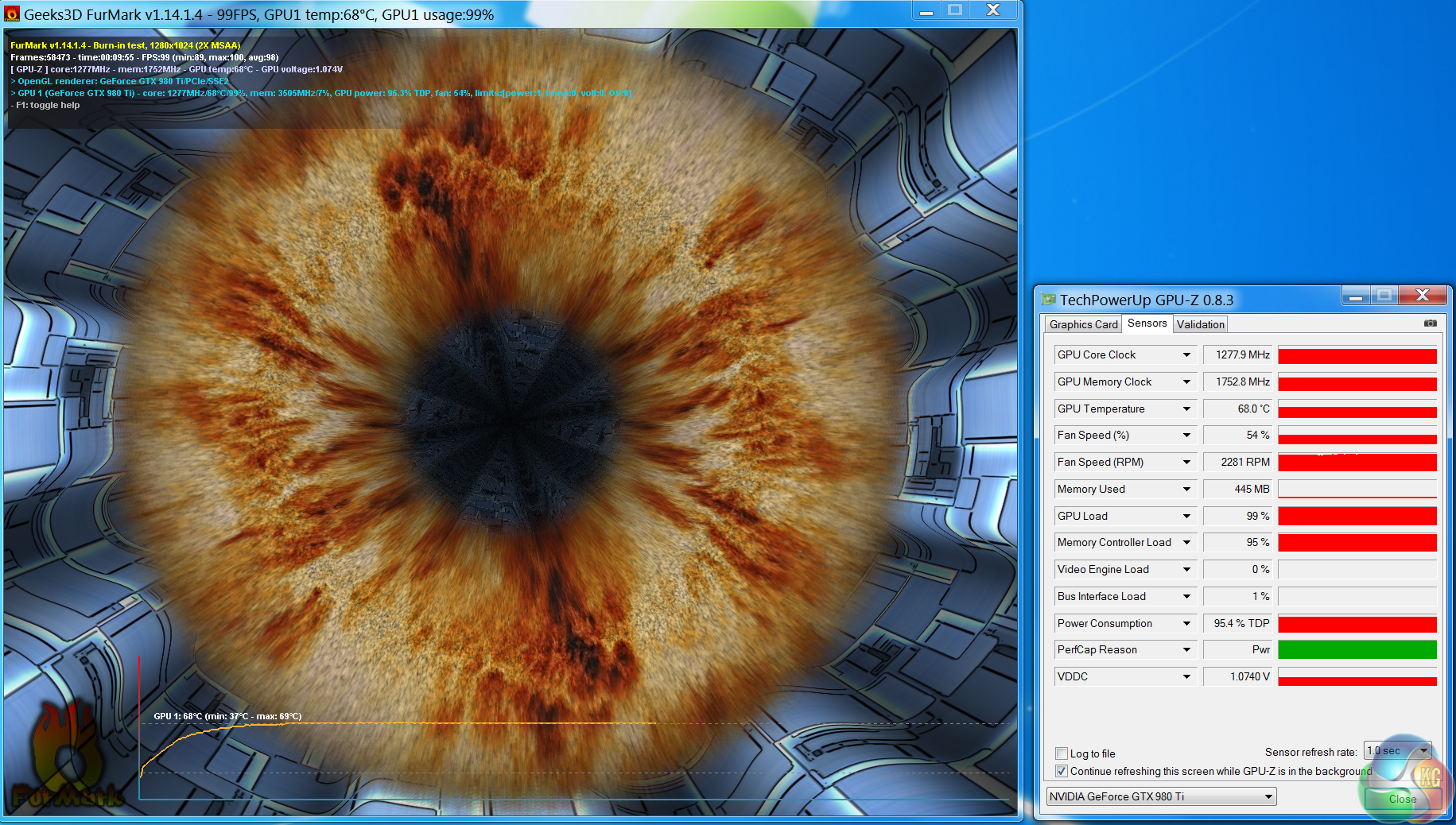Minimize the GPU-Z window
Viewport: 1456px width, 825px height.
click(x=1356, y=296)
